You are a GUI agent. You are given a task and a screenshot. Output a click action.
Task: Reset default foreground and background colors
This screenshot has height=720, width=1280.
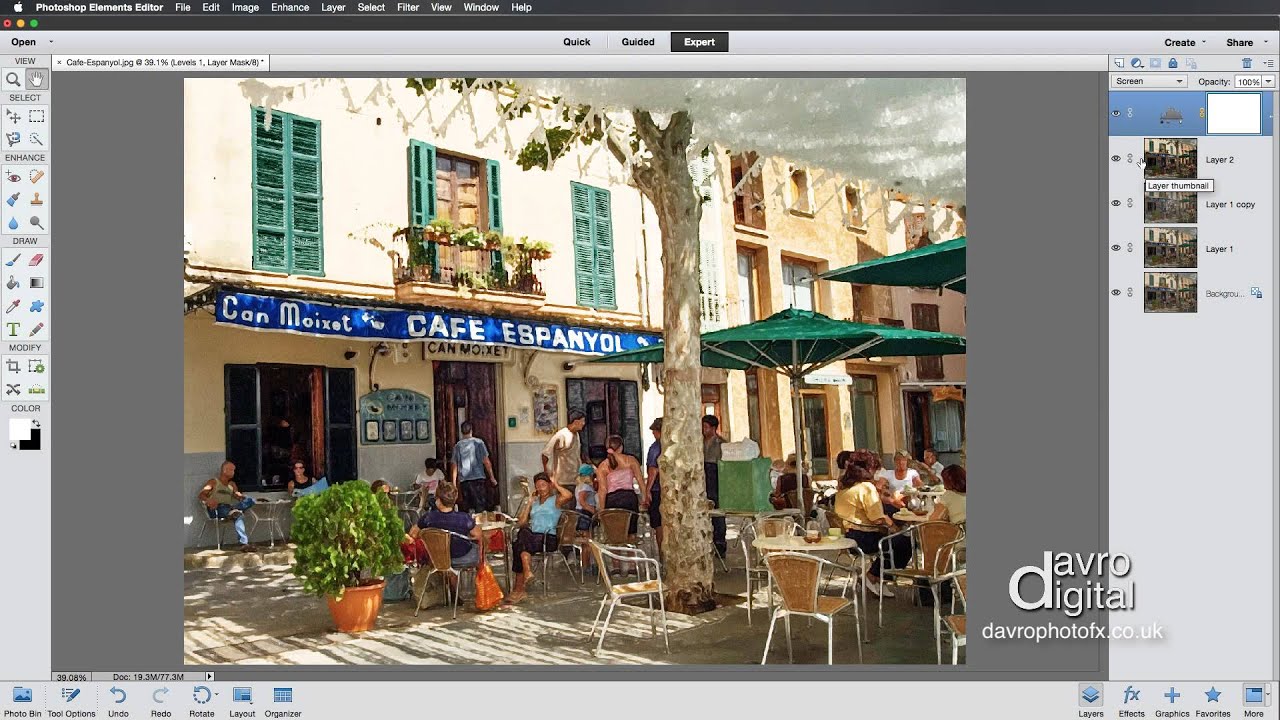click(13, 445)
